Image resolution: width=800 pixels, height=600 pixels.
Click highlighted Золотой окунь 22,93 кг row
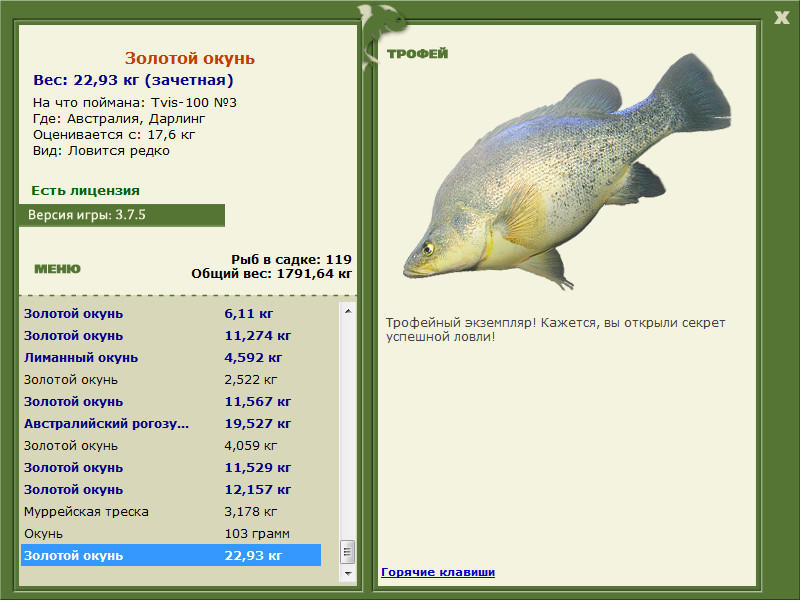click(x=170, y=555)
